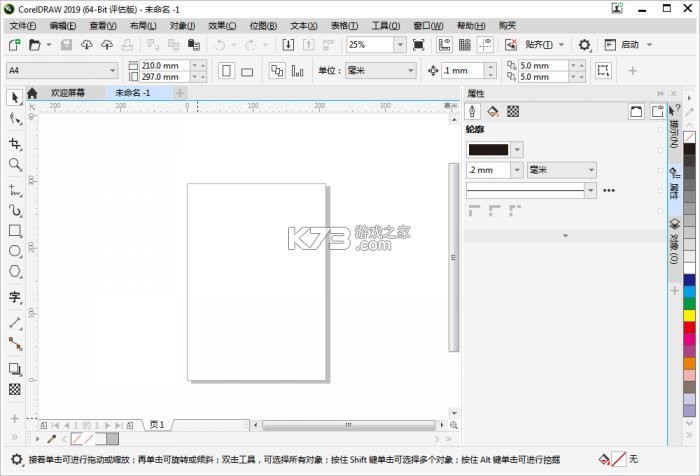Screen dimensions: 700x476
Task: Open the outline color dropdown
Action: point(517,150)
